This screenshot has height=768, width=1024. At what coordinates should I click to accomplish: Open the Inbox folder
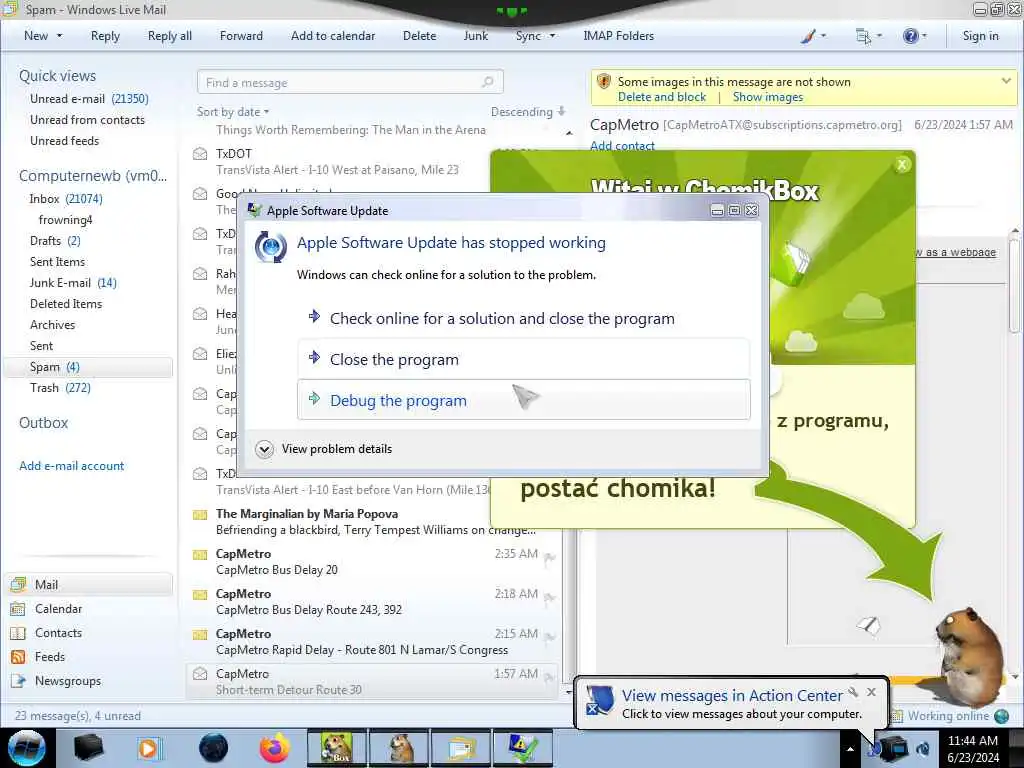pos(65,199)
